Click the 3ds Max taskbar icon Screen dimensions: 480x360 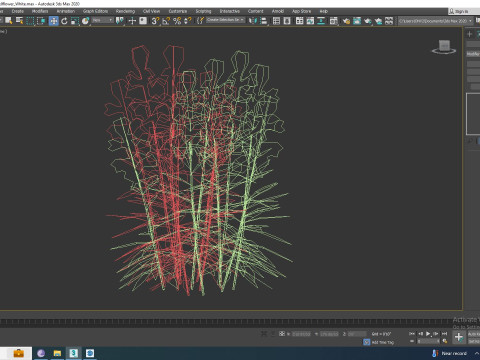click(74, 353)
